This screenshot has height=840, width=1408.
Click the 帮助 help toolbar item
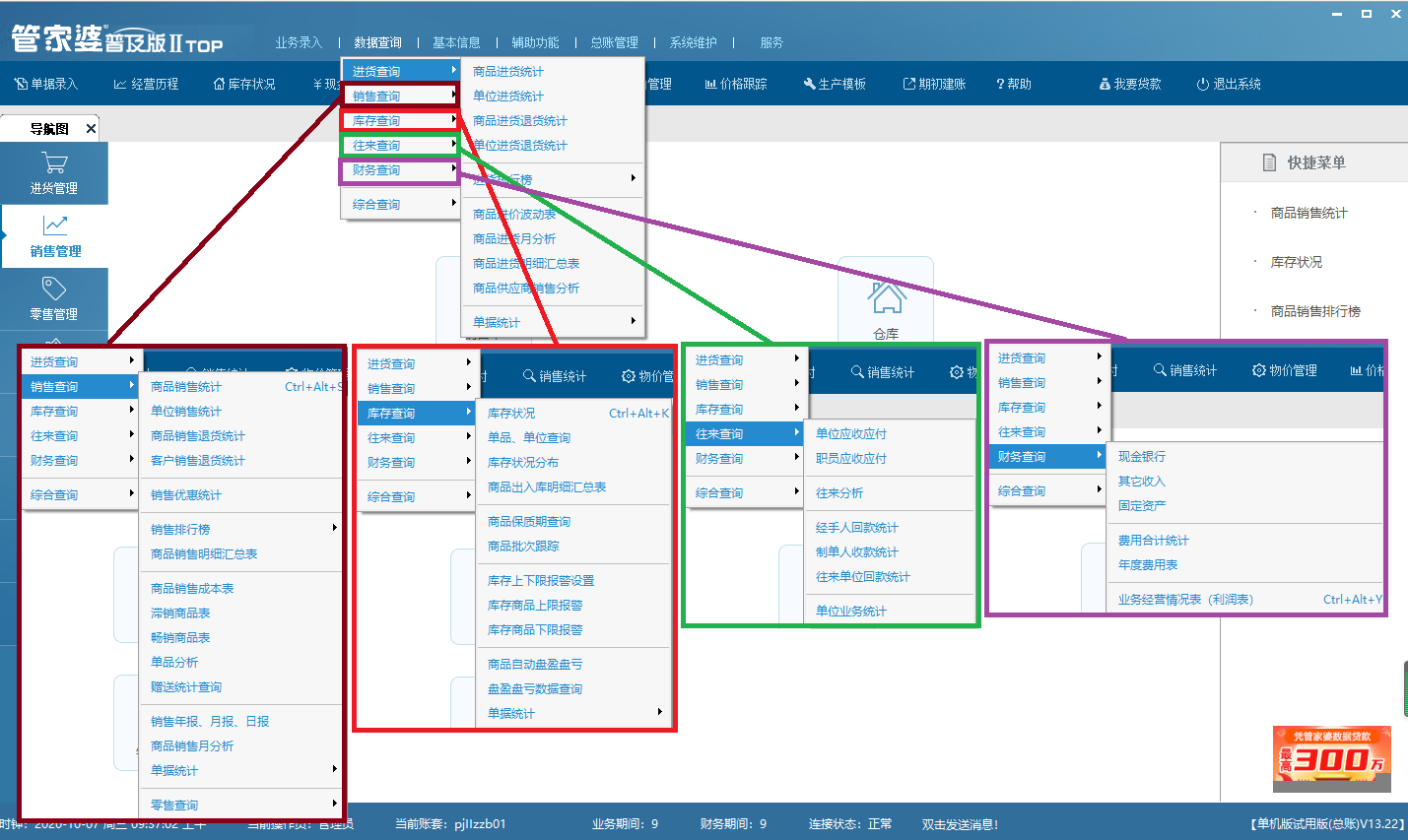1014,84
